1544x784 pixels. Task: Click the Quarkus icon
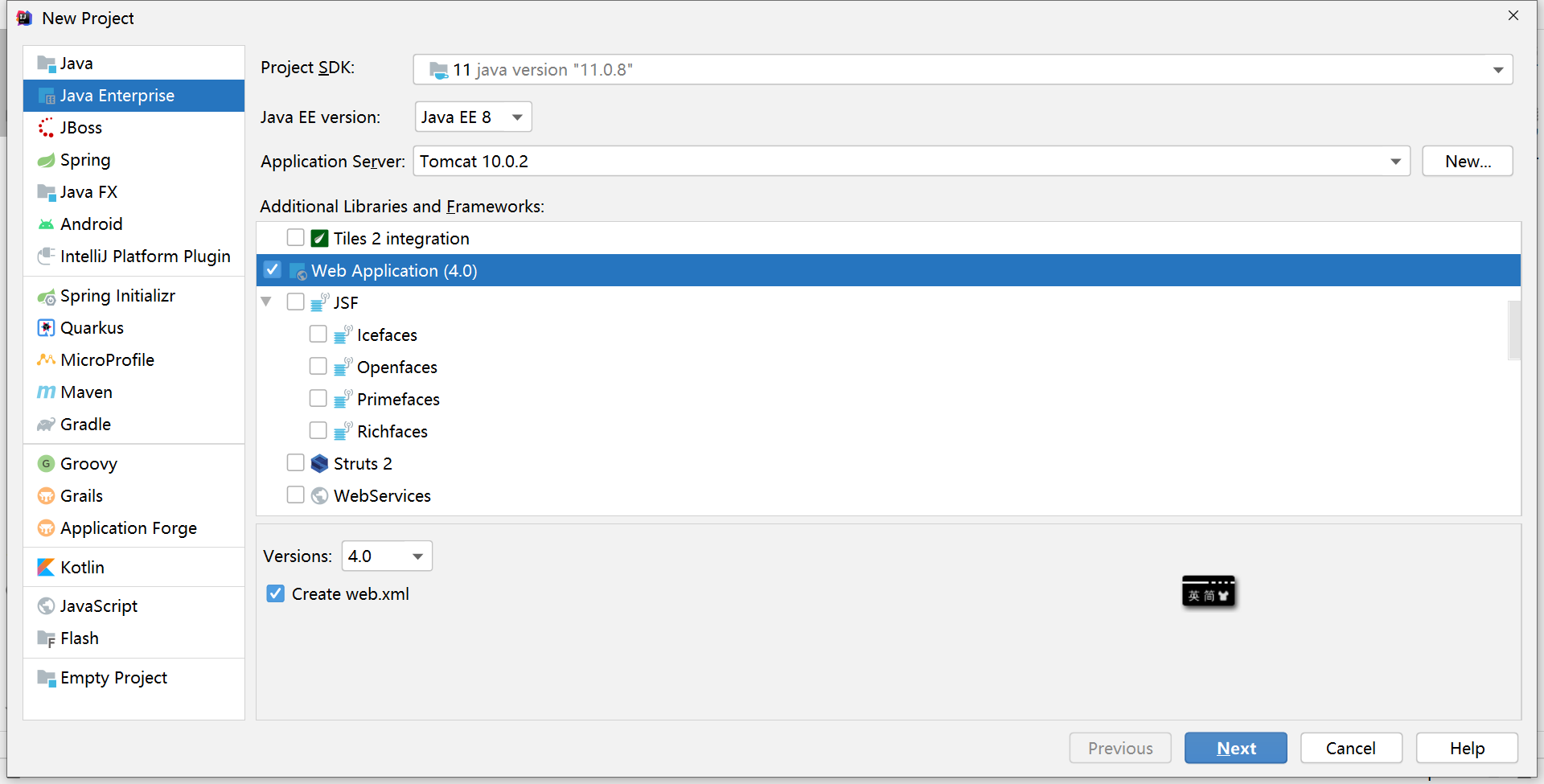pos(47,328)
